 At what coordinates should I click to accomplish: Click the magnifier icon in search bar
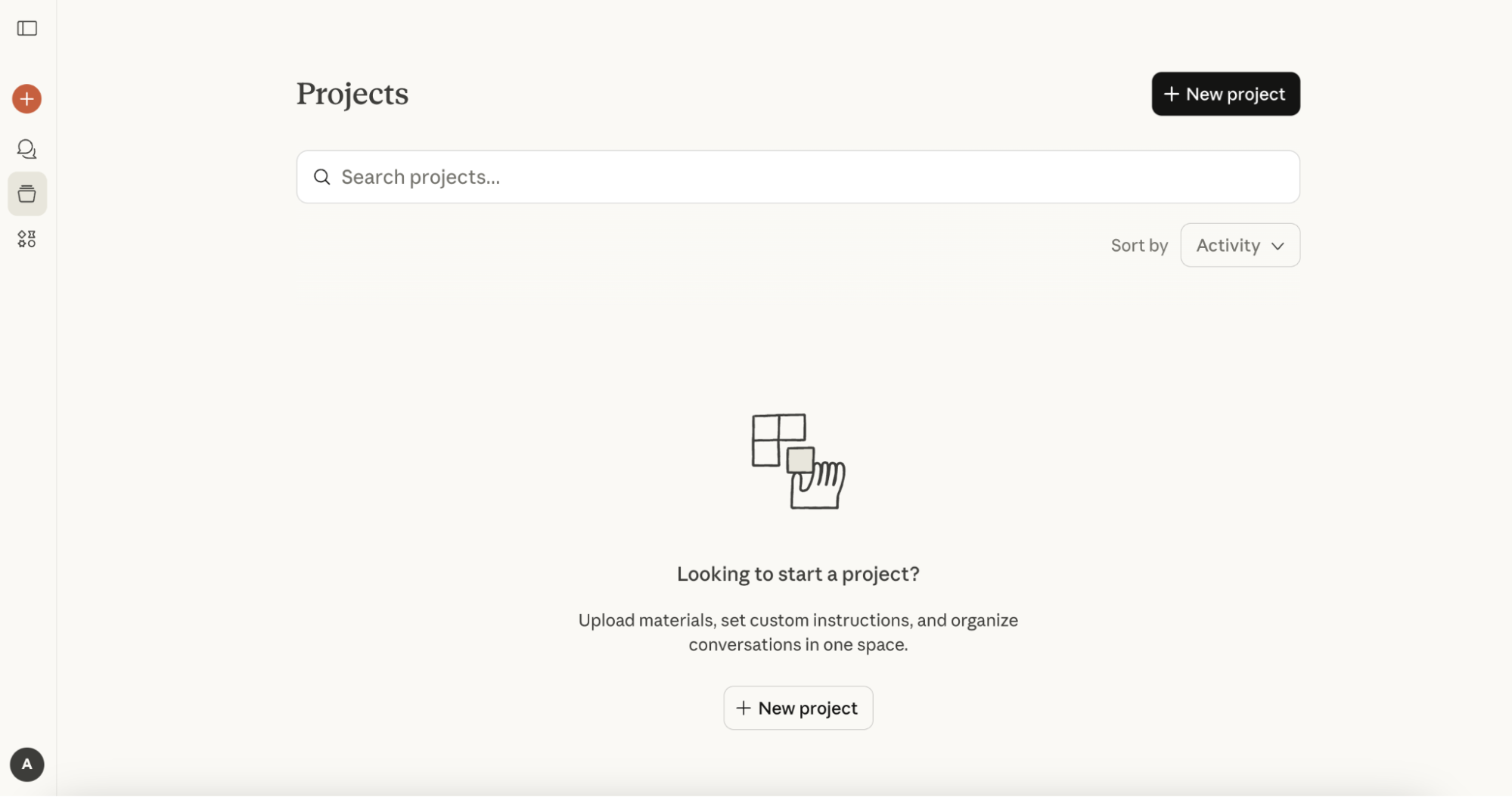tap(322, 177)
